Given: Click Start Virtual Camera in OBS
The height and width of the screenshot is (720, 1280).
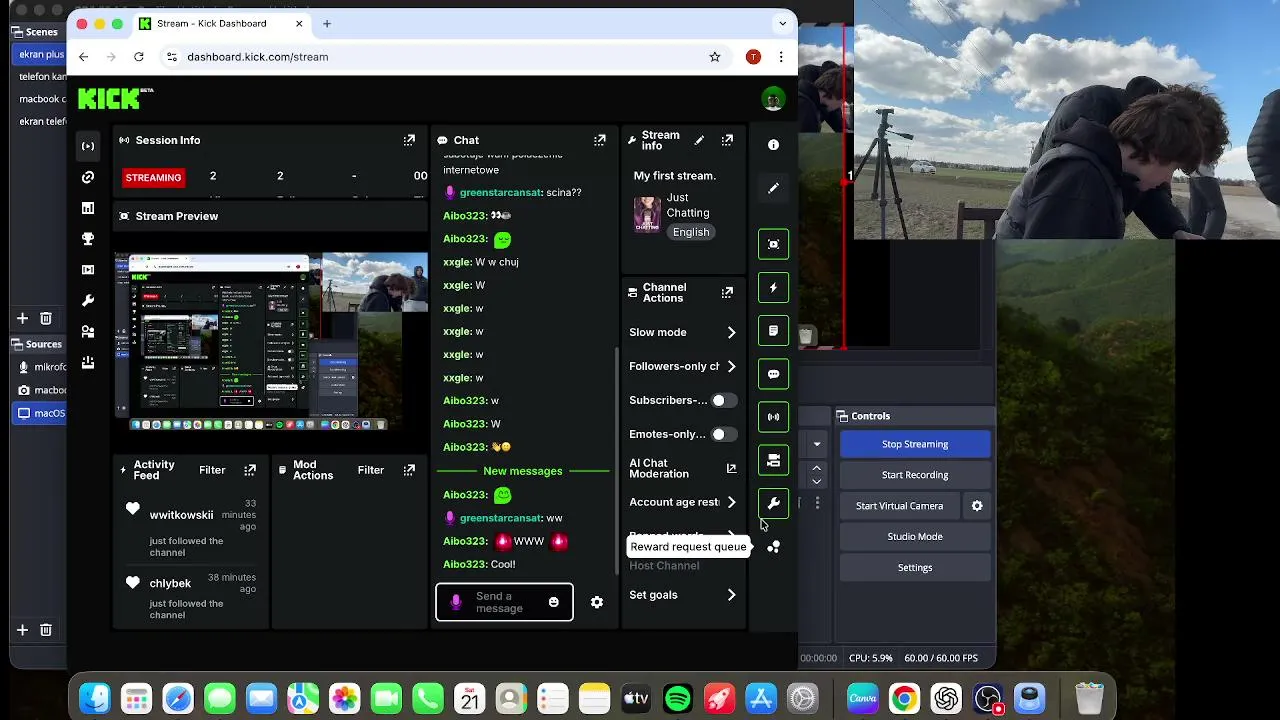Looking at the screenshot, I should [899, 506].
